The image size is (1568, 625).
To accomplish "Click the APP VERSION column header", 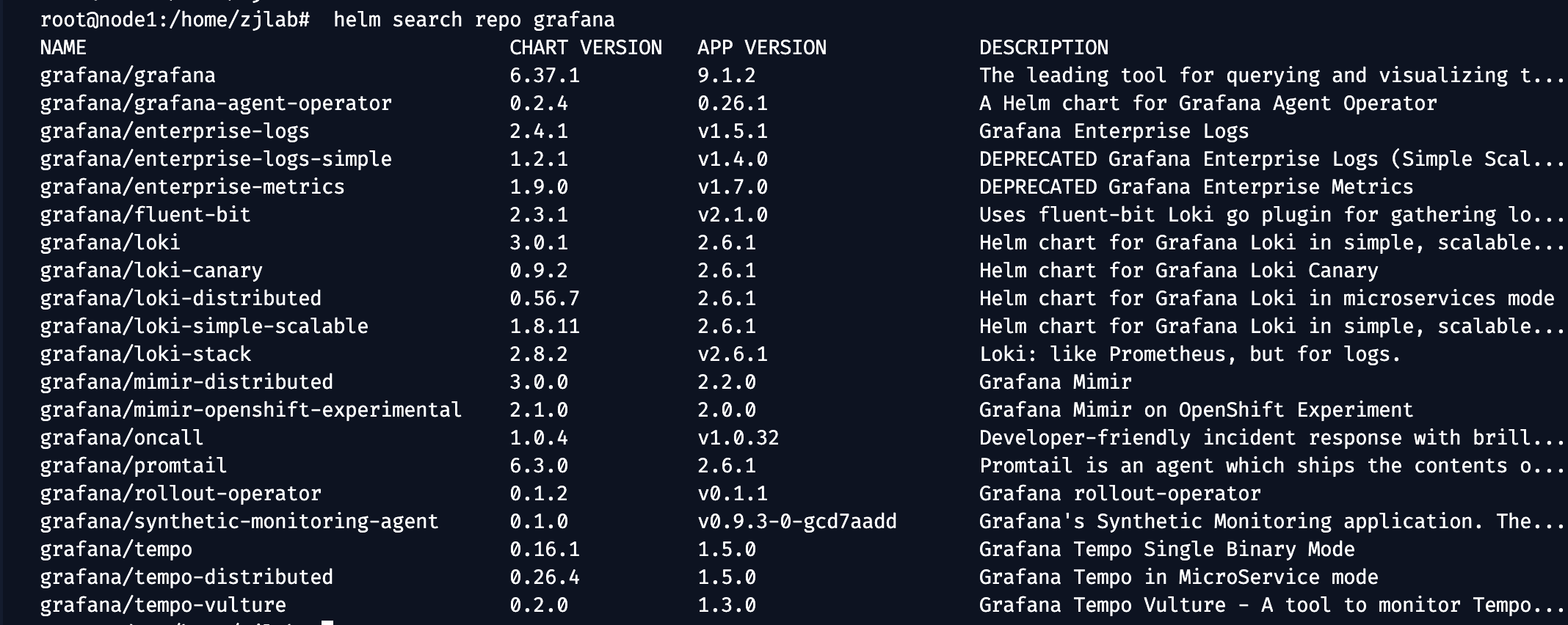I will 761,48.
